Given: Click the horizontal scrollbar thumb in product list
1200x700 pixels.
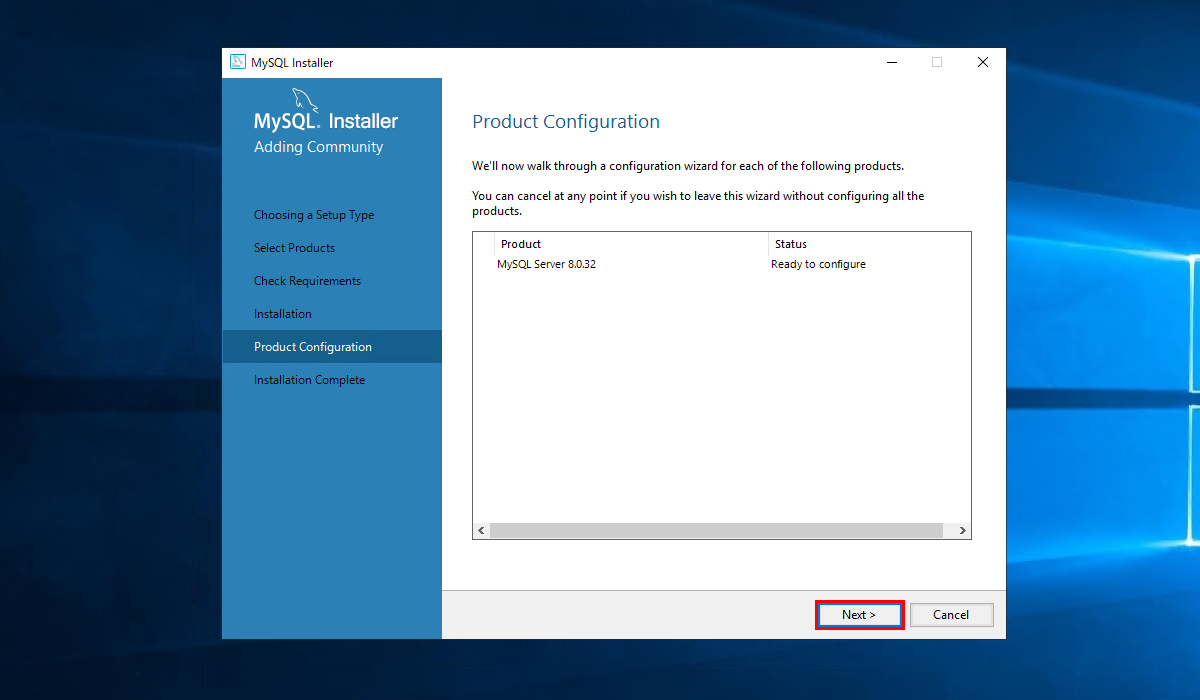Looking at the screenshot, I should pos(716,531).
